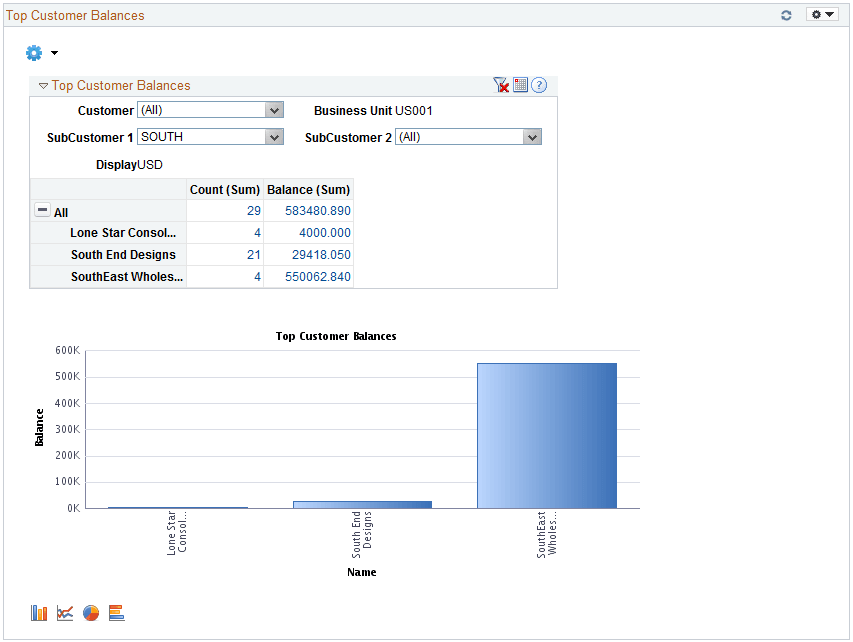Open the top-right gear dropdown menu
The height and width of the screenshot is (642, 853).
pyautogui.click(x=820, y=15)
